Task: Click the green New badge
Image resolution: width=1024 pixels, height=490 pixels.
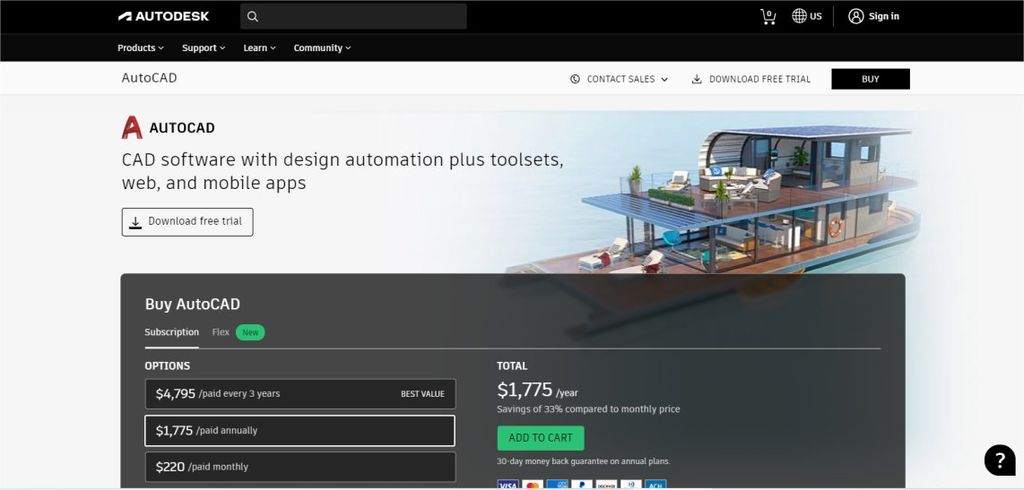Action: [250, 333]
